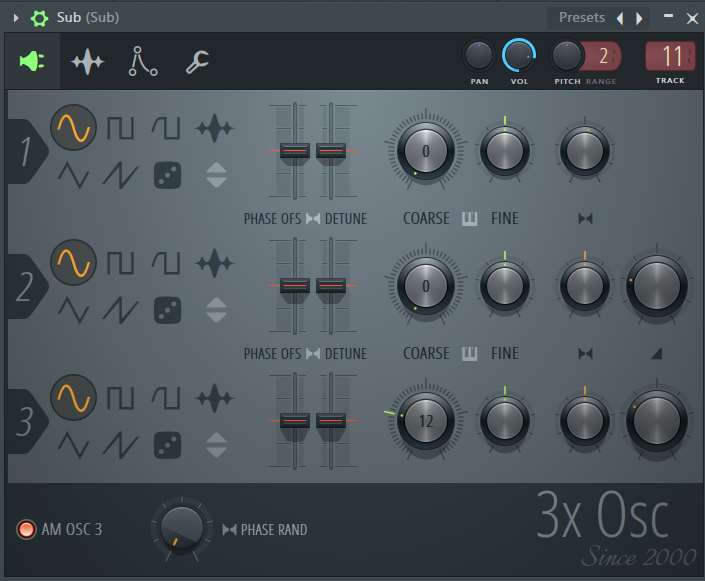This screenshot has height=581, width=705.
Task: Open the wrench settings tab
Action: click(197, 62)
